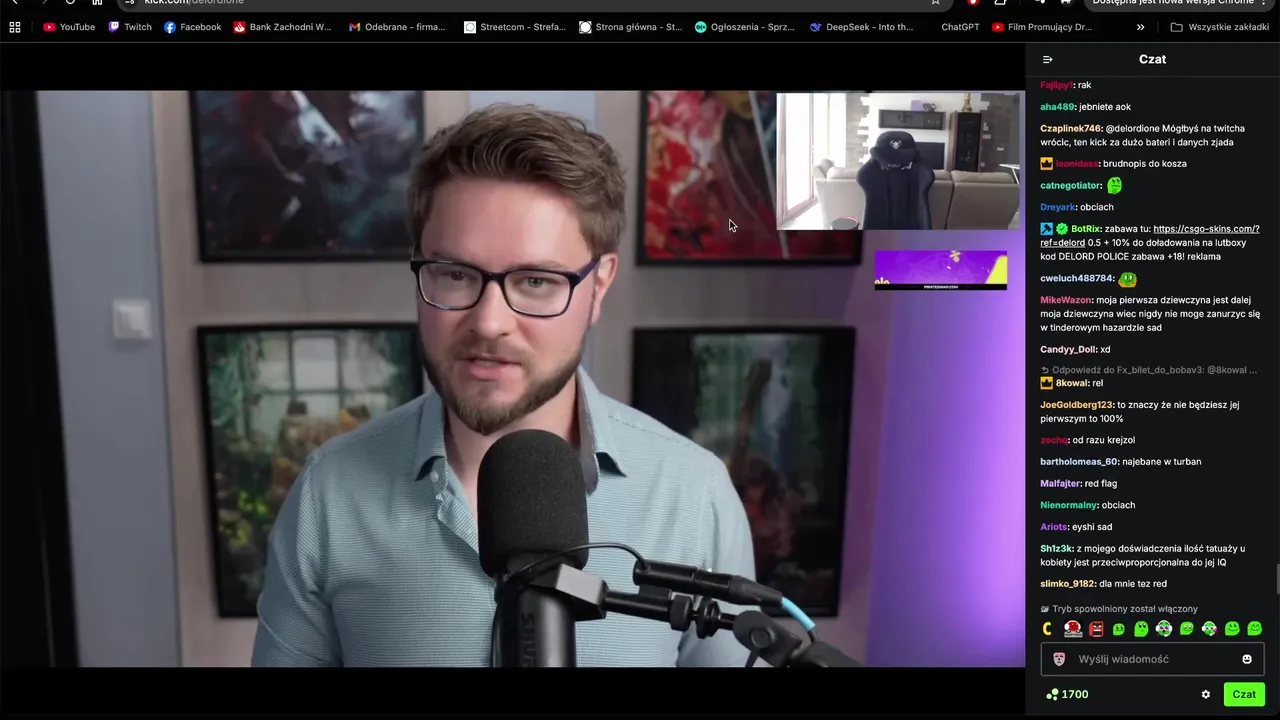Screen dimensions: 1280x720
Task: Click the Tryb spowolniony został włączony notice
Action: click(x=1119, y=609)
